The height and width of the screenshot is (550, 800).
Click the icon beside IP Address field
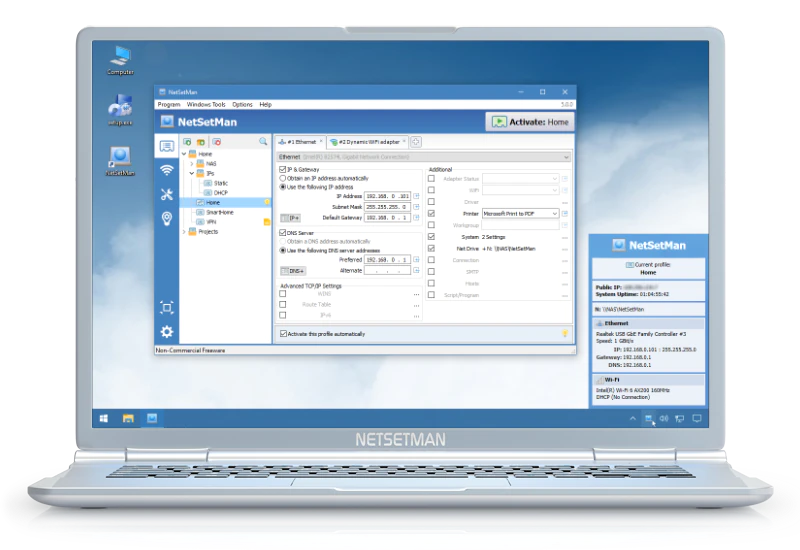point(416,196)
